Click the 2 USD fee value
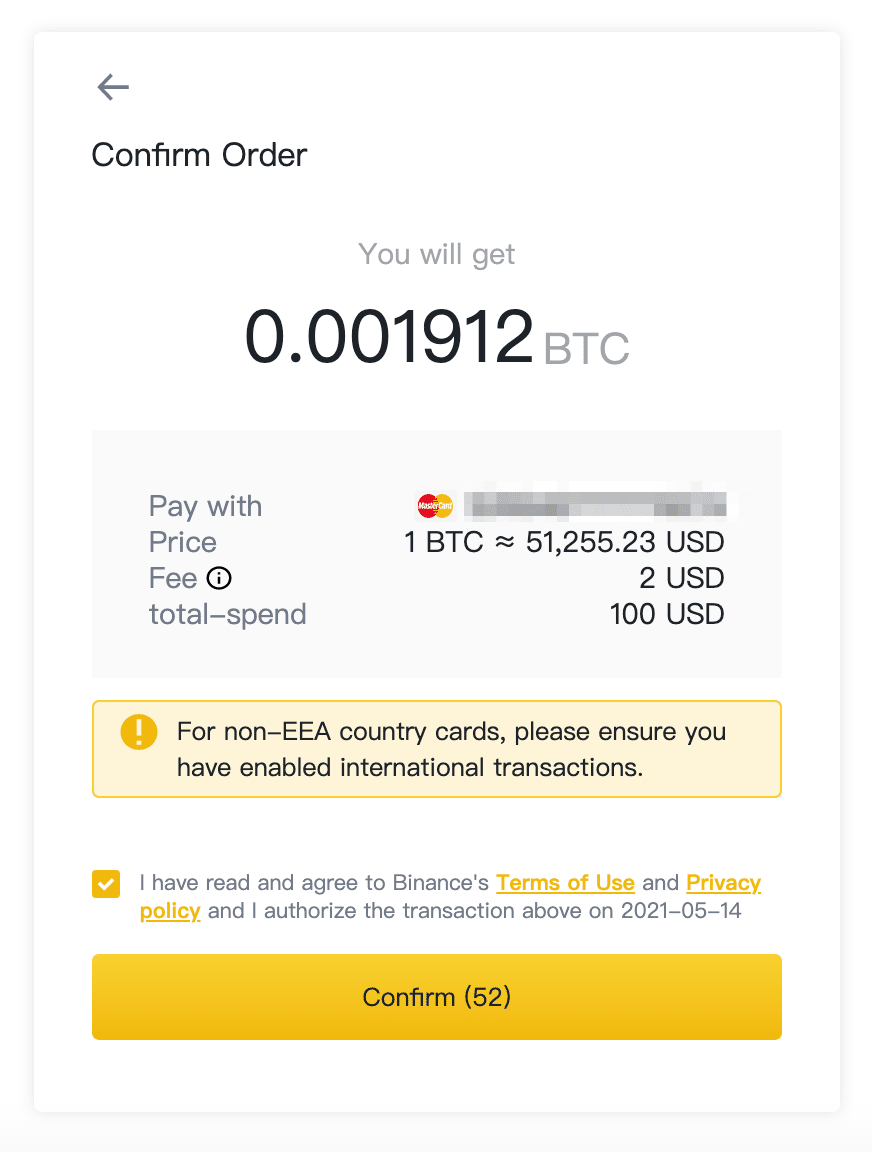Screen dimensions: 872x1152 pos(682,578)
